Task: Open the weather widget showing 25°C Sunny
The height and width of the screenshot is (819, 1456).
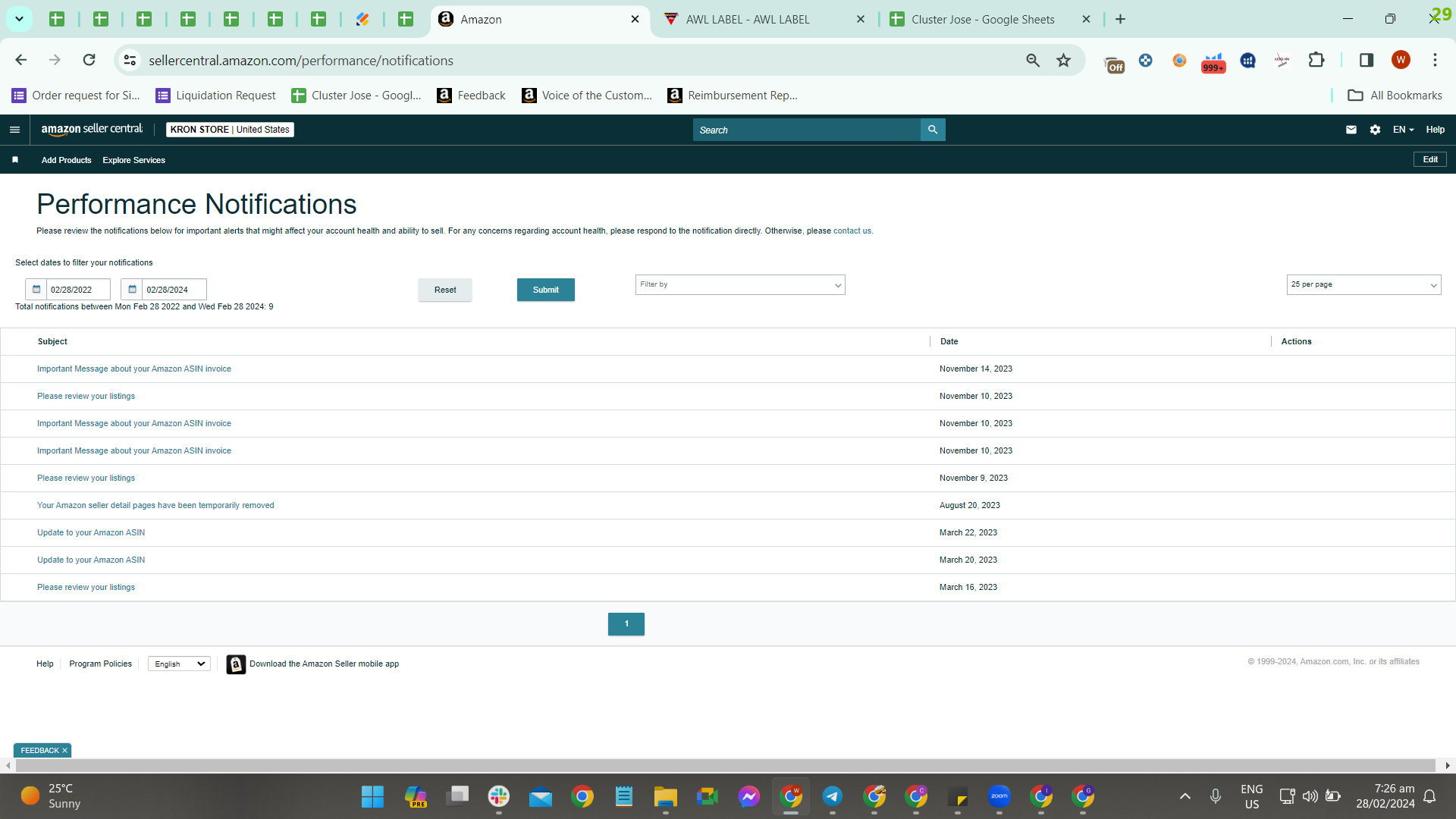Action: 52,796
